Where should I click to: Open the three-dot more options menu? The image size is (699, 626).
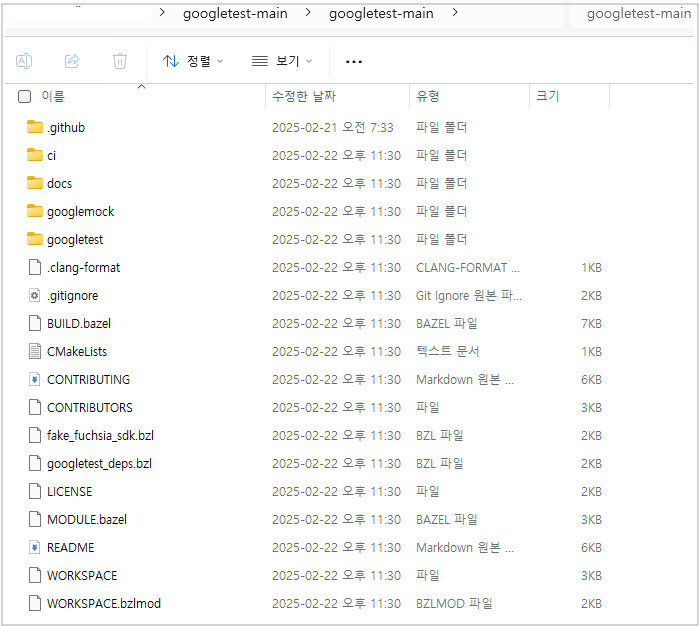[x=354, y=62]
